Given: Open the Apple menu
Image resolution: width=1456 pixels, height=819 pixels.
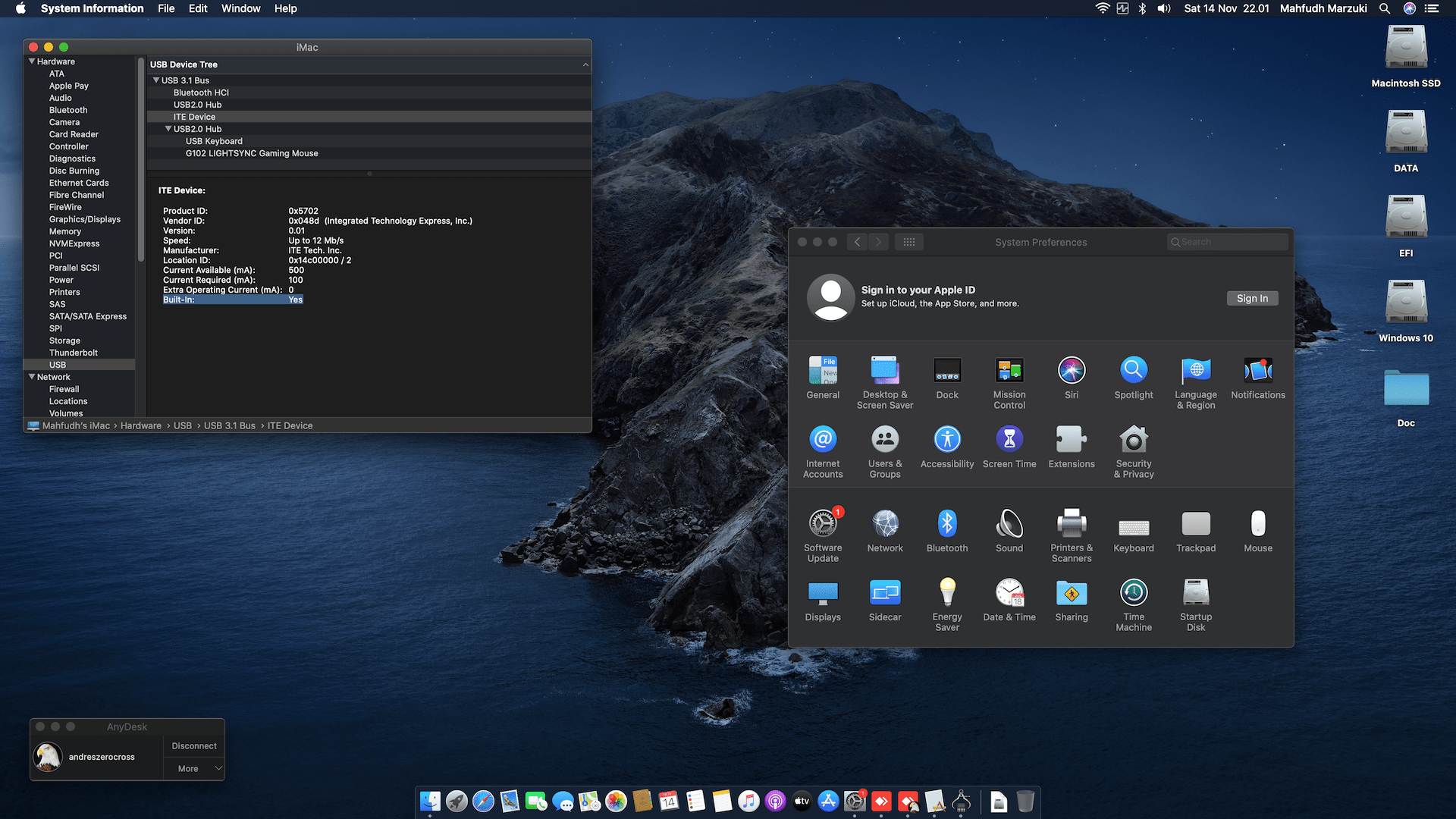Looking at the screenshot, I should [21, 8].
